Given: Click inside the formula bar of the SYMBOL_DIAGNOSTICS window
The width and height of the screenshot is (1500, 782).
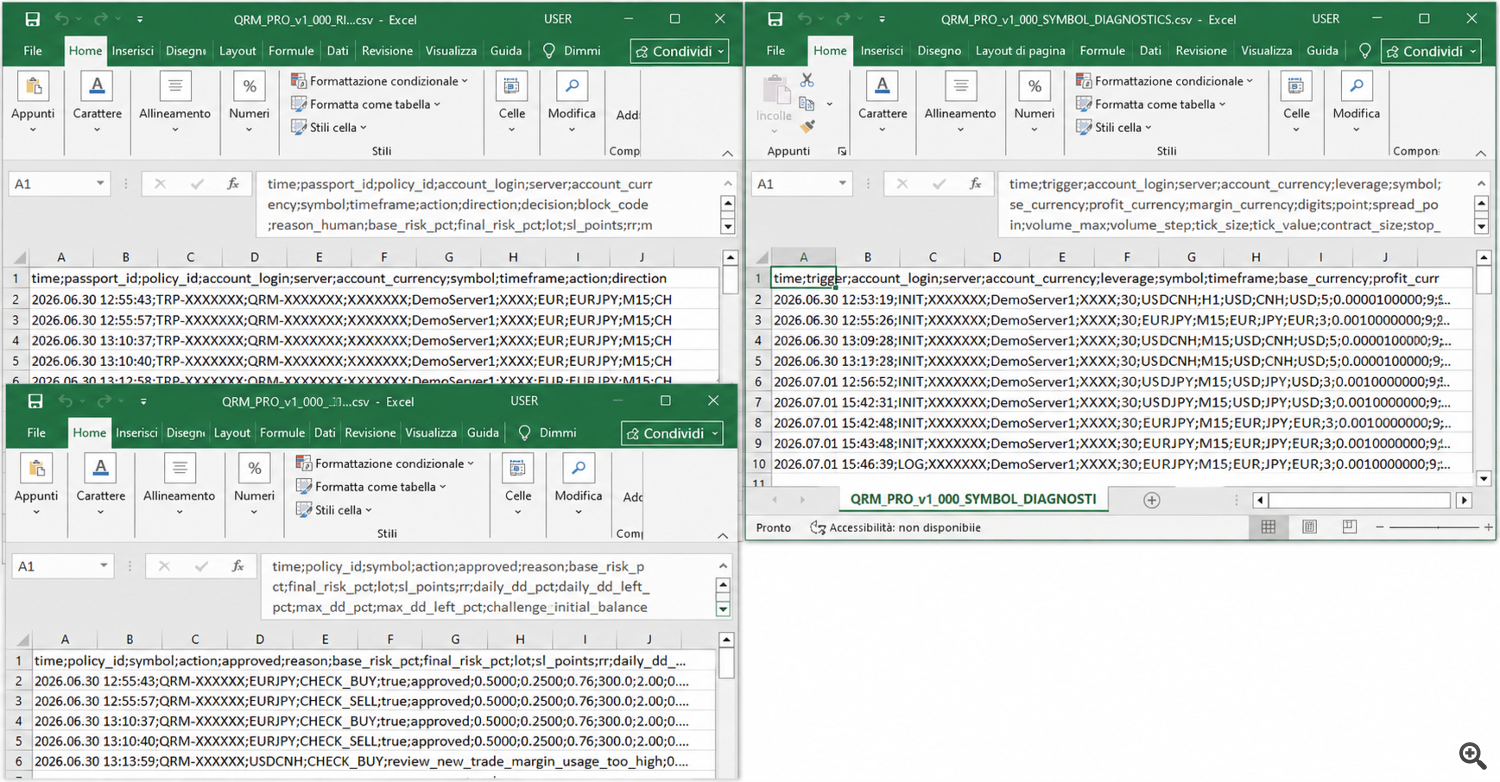Looking at the screenshot, I should click(x=1234, y=204).
